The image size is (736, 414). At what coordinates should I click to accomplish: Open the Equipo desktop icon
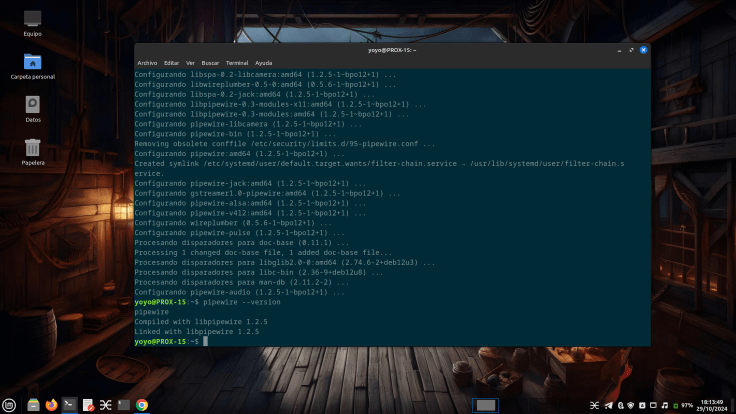pos(33,20)
